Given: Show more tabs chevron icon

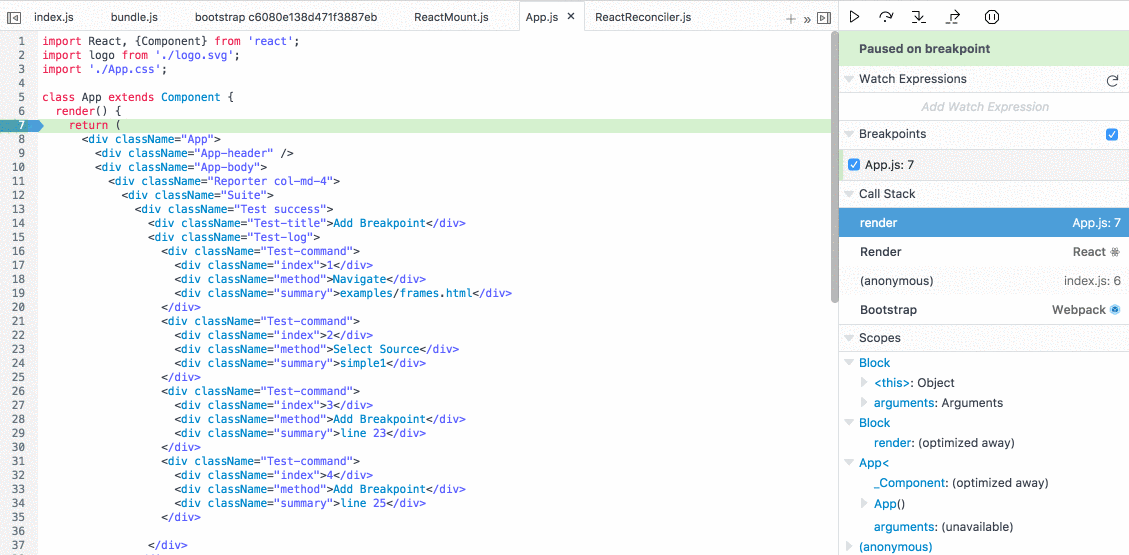Looking at the screenshot, I should [x=806, y=19].
